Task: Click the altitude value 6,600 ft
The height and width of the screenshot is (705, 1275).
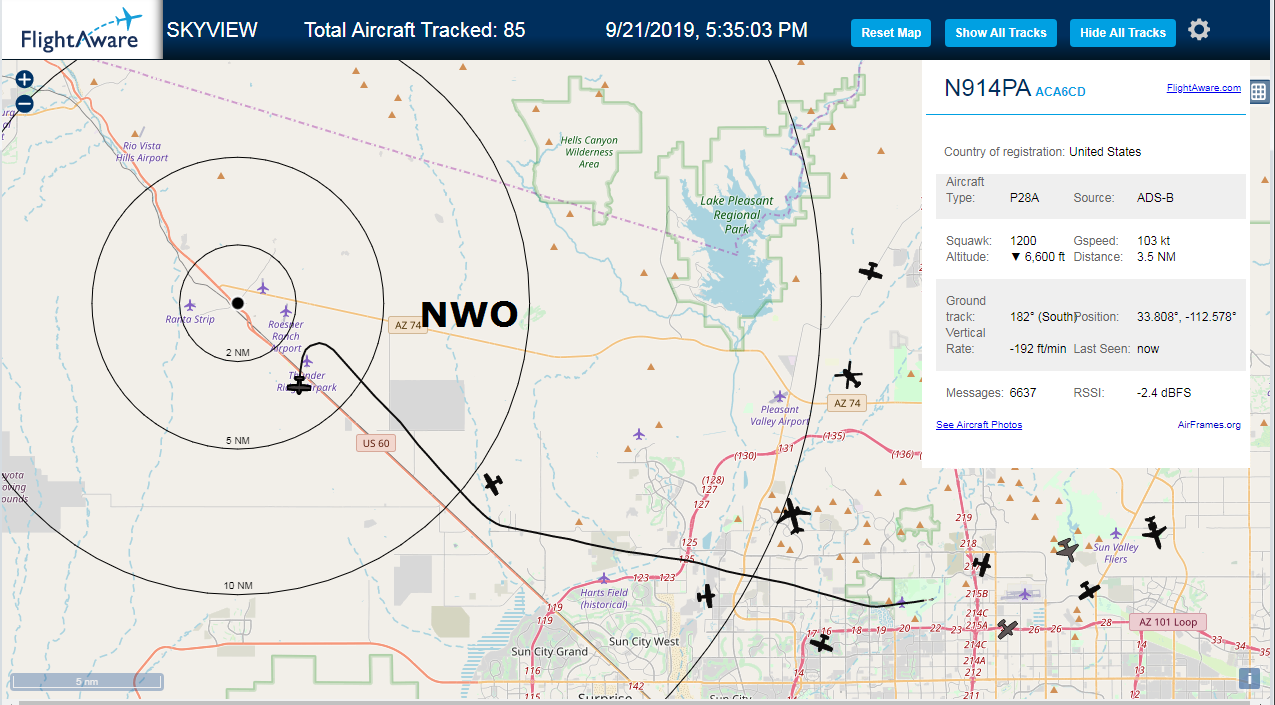Action: 1038,257
